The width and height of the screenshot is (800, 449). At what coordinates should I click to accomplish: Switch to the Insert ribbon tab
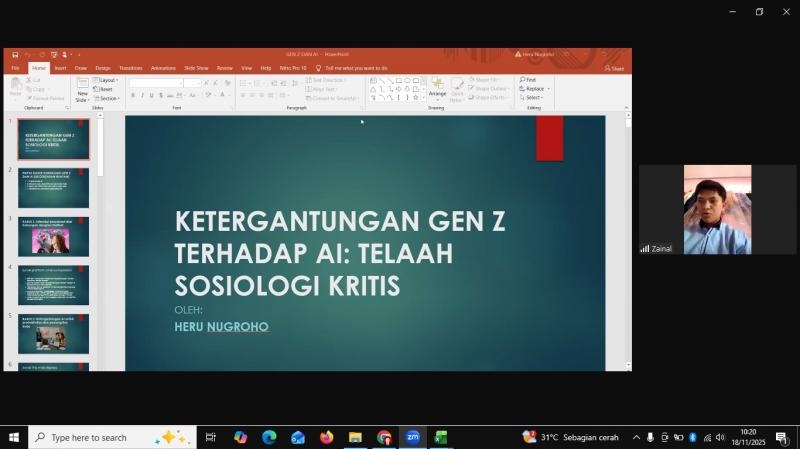[x=60, y=68]
